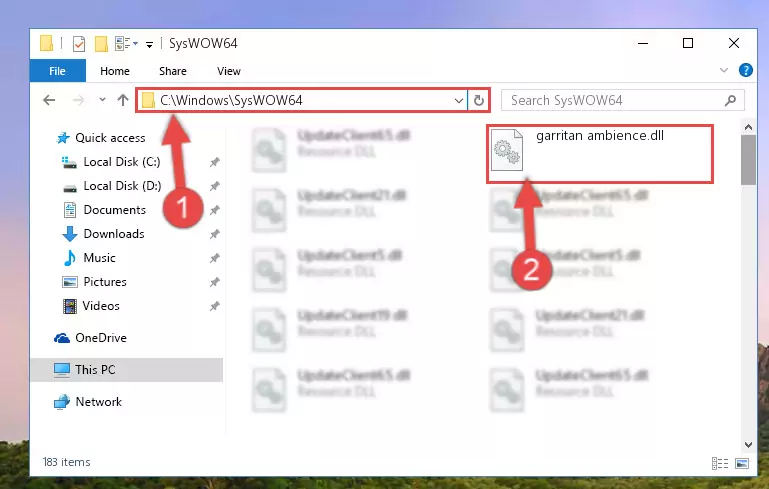Open Help with the blue question mark icon

coord(745,70)
